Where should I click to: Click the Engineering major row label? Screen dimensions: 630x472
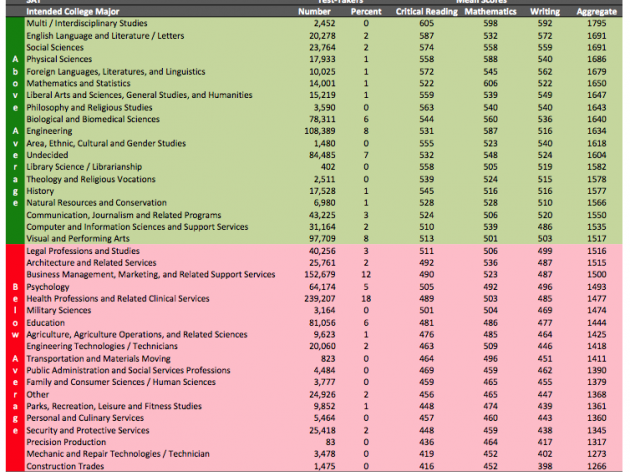click(48, 130)
